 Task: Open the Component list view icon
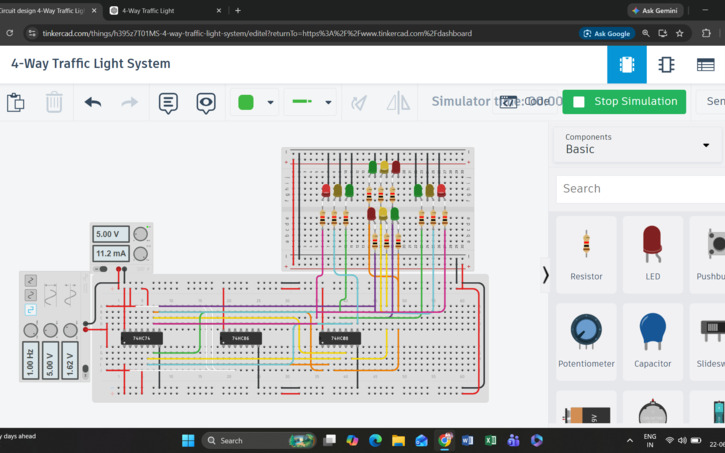706,65
